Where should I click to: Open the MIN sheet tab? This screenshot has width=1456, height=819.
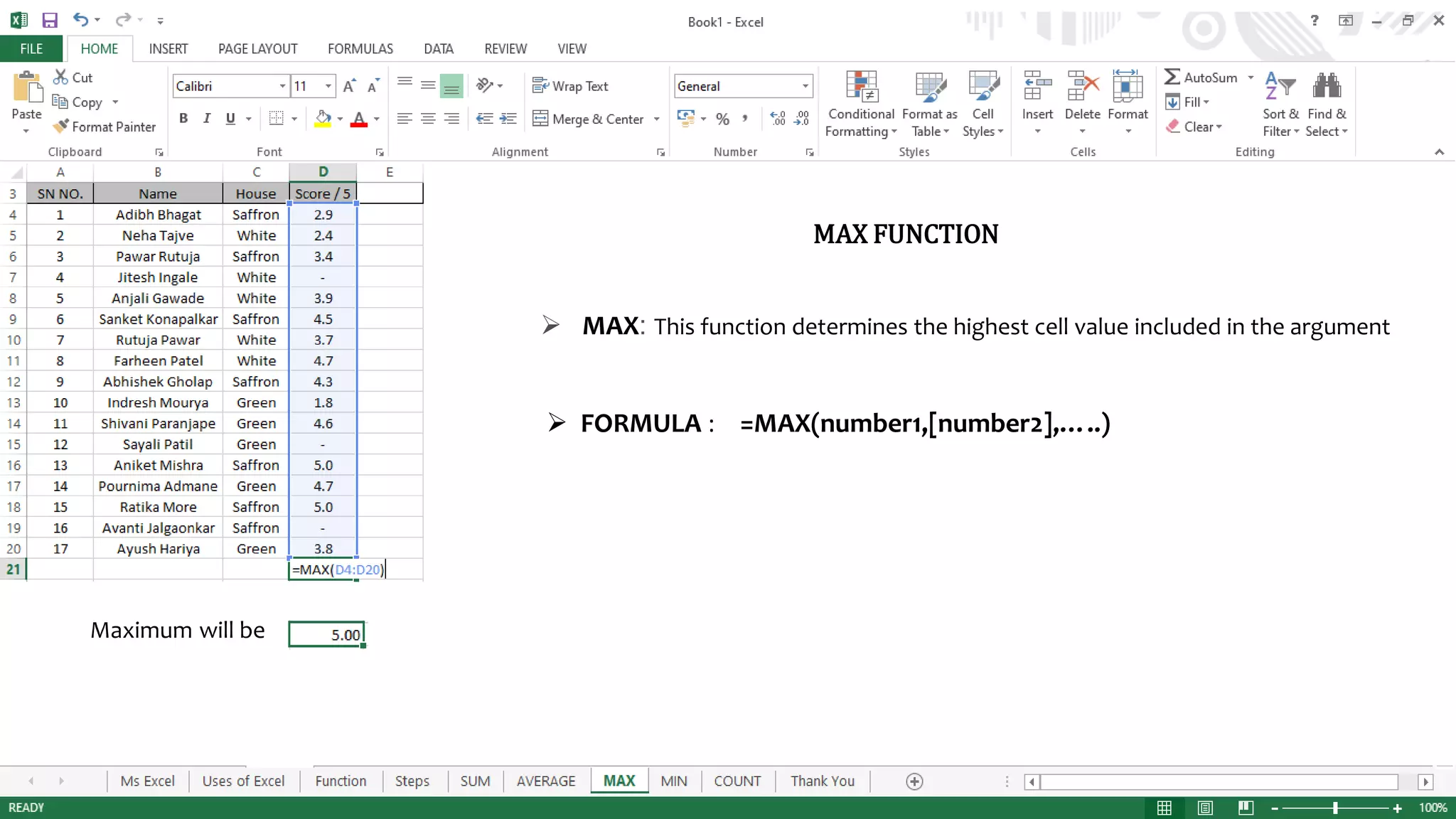(x=673, y=781)
